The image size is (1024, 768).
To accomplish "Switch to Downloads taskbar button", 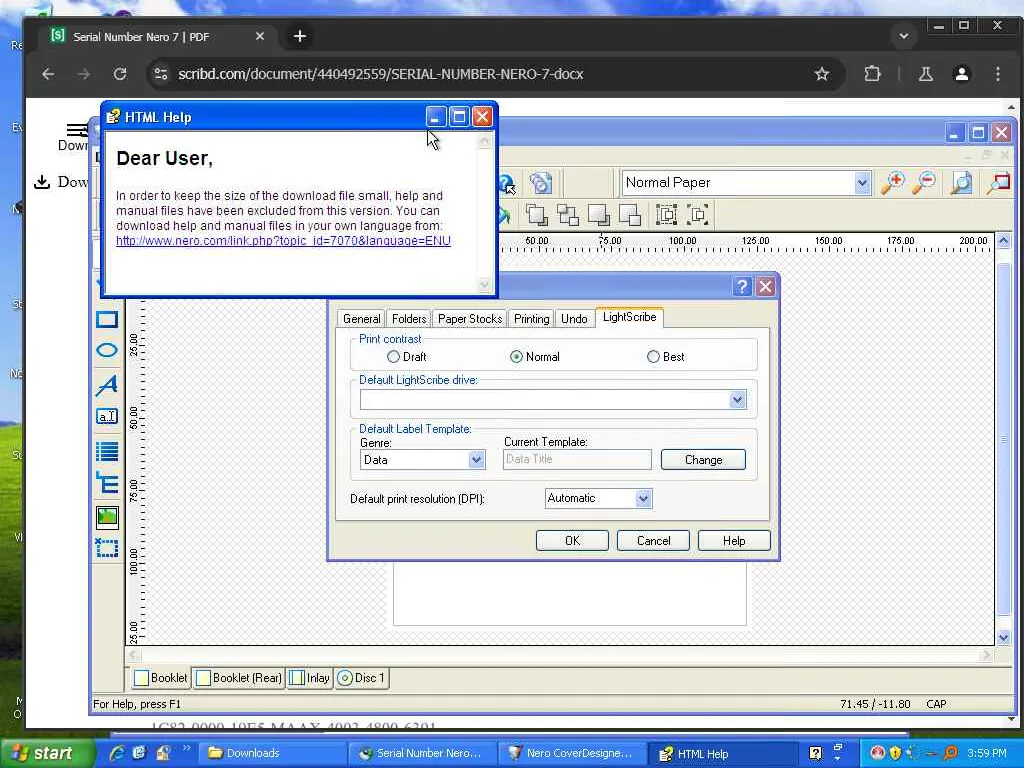I will coord(272,754).
